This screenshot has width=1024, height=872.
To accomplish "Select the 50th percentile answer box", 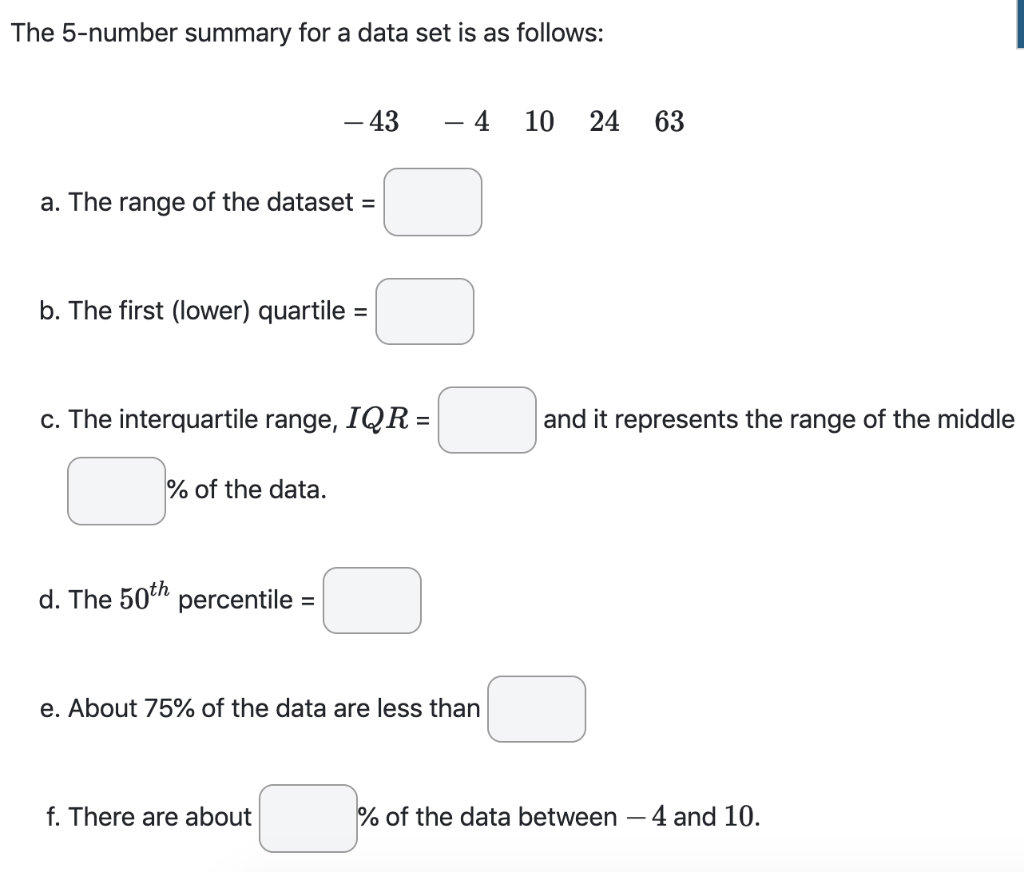I will point(371,599).
